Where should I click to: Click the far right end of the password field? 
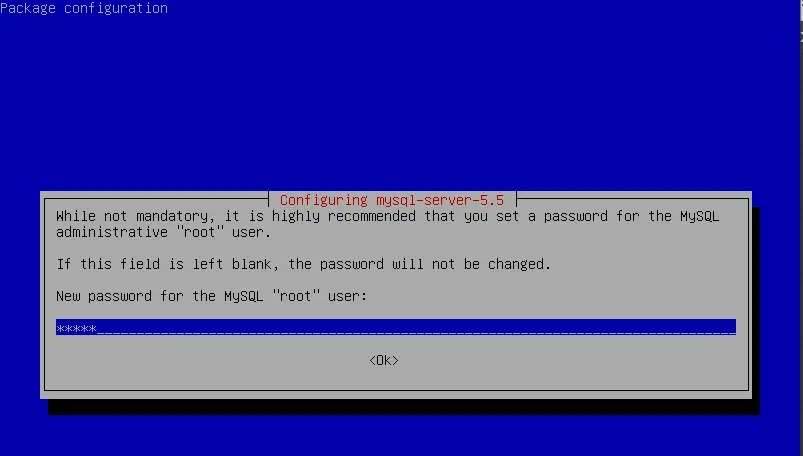[730, 327]
